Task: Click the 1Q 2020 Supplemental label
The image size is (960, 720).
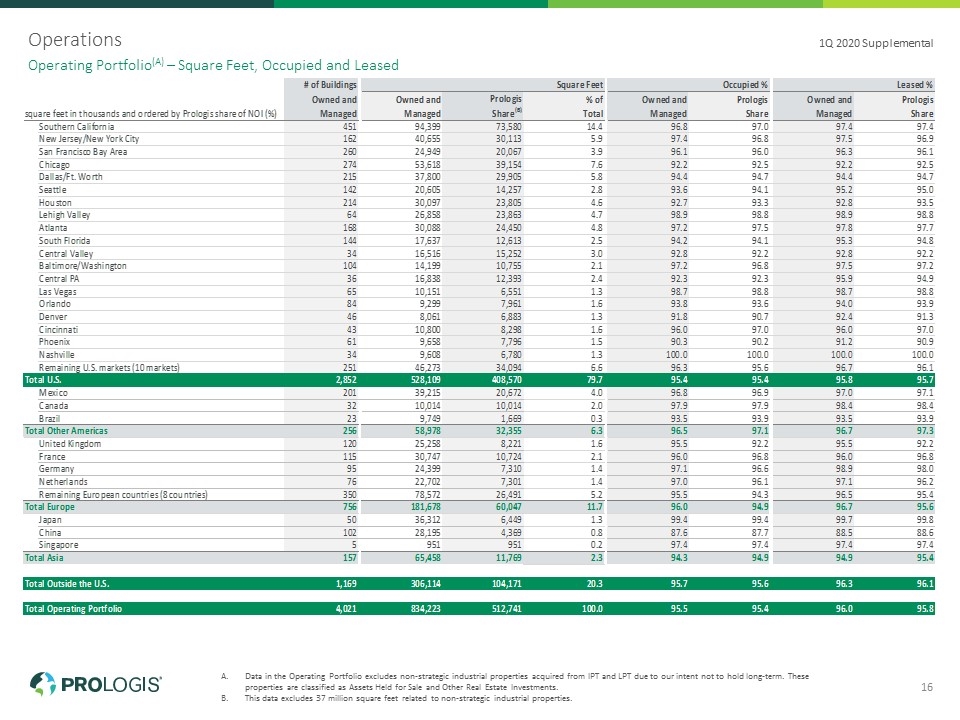Action: point(876,43)
